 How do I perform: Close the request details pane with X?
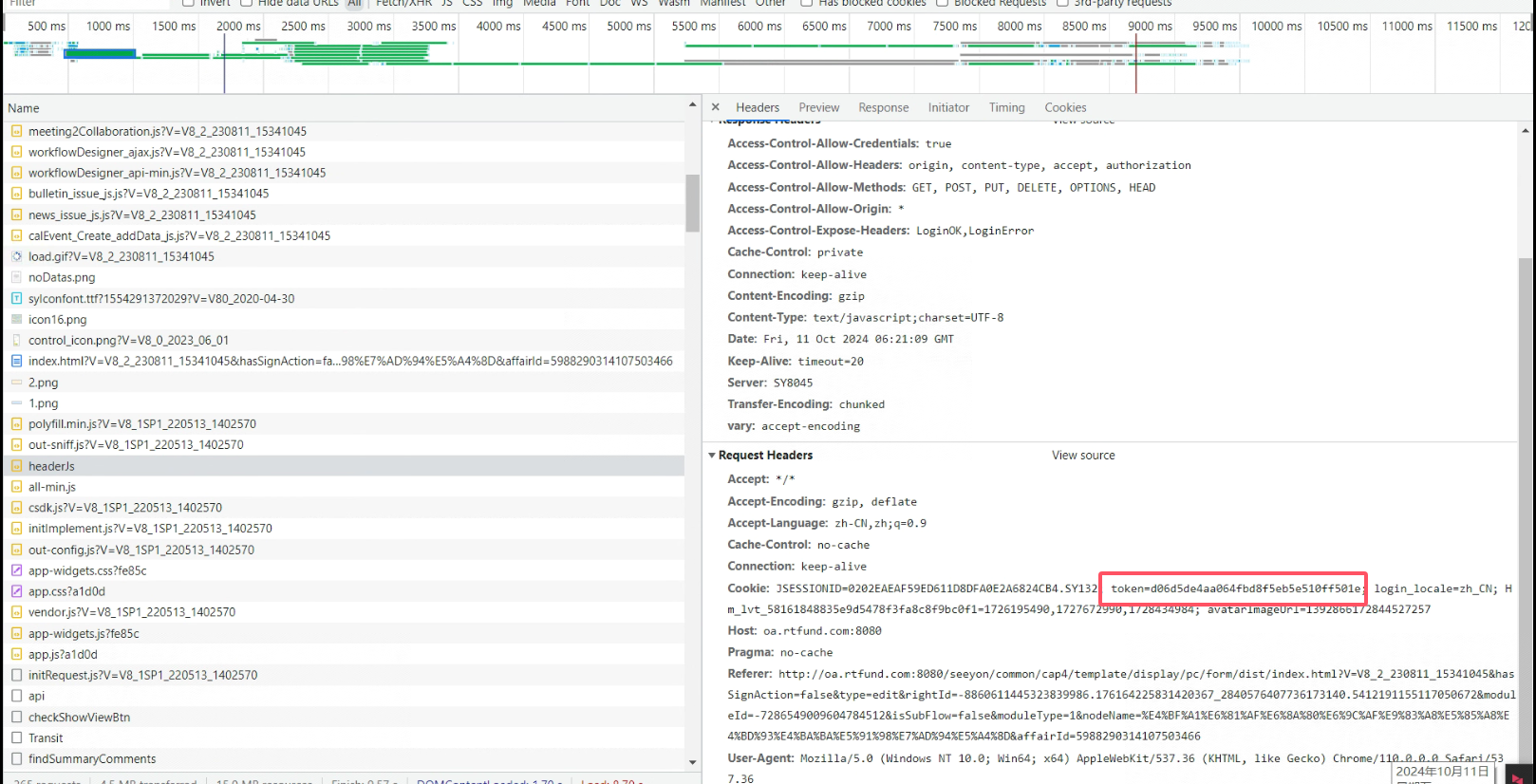point(716,107)
